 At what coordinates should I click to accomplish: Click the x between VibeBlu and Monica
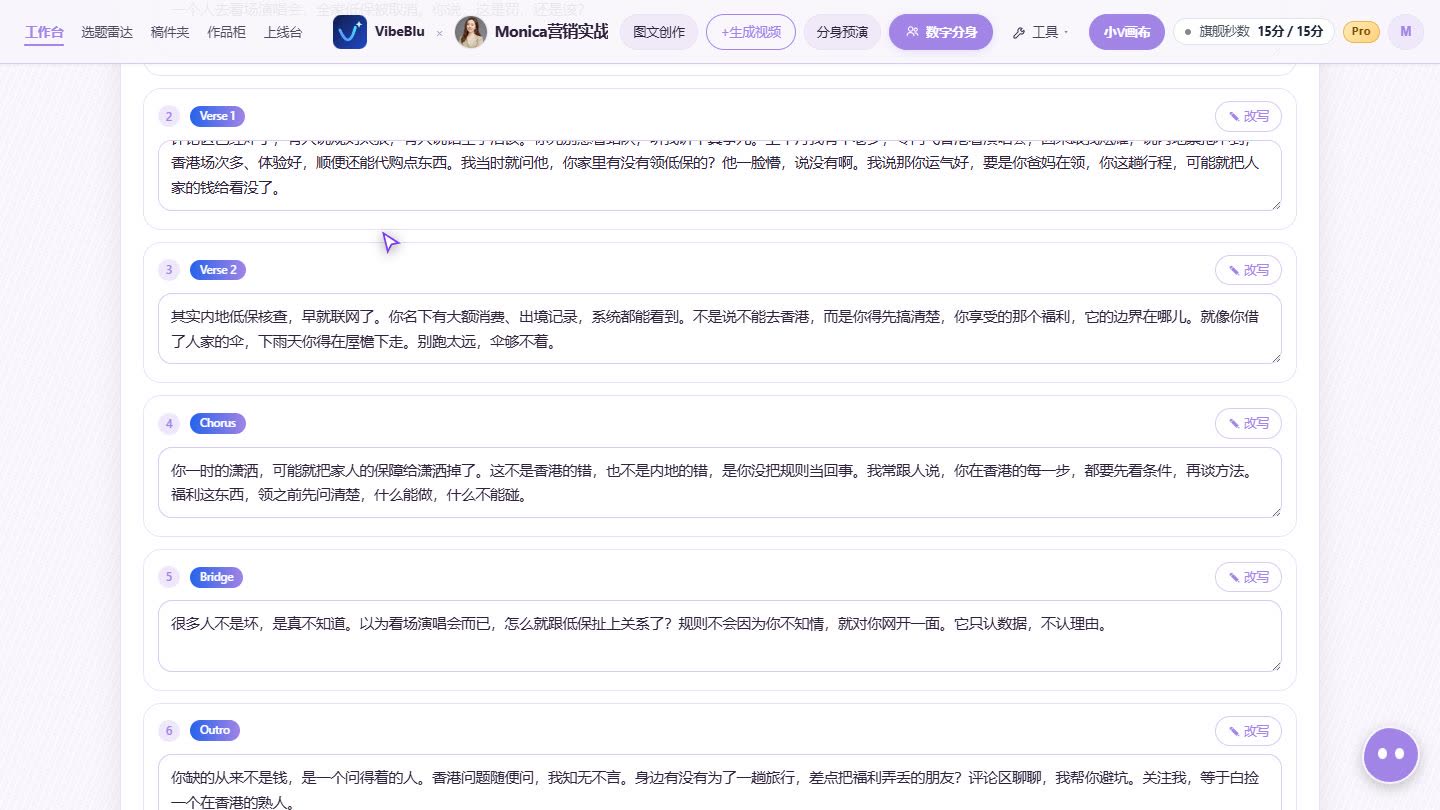point(439,33)
